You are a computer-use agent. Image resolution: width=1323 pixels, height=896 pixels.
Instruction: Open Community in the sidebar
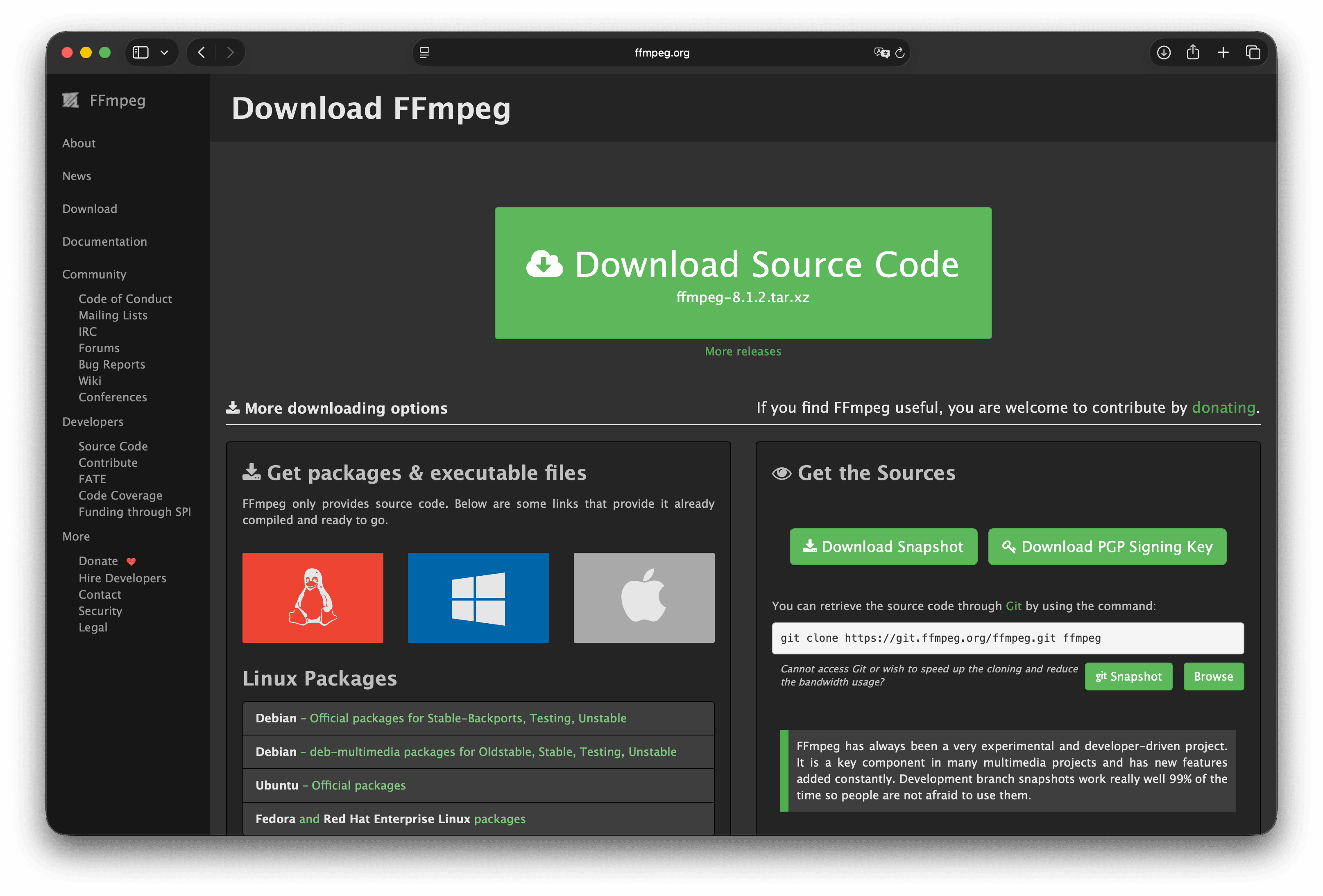click(x=94, y=274)
